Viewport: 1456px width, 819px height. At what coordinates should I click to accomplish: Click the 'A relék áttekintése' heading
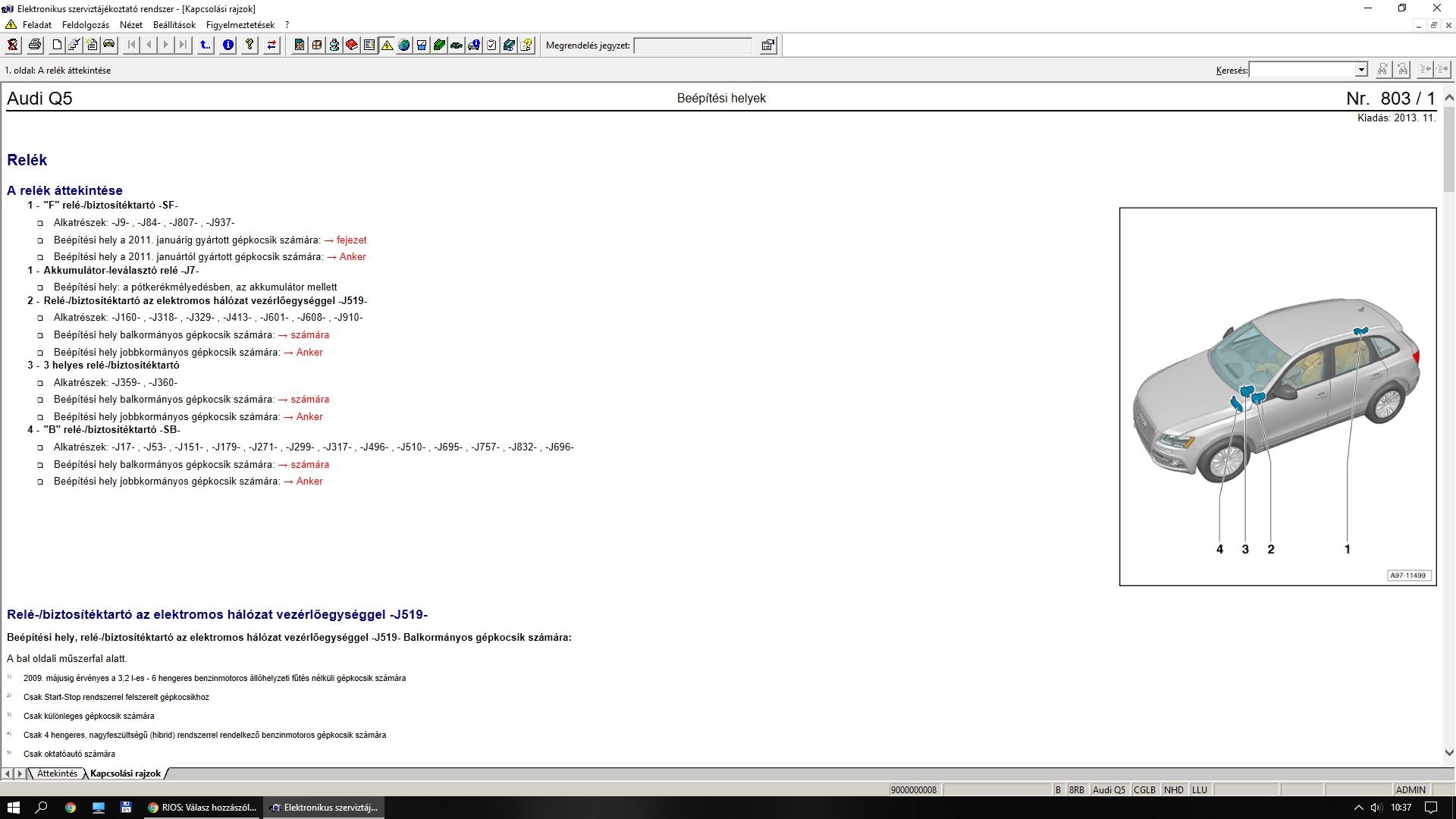[64, 190]
